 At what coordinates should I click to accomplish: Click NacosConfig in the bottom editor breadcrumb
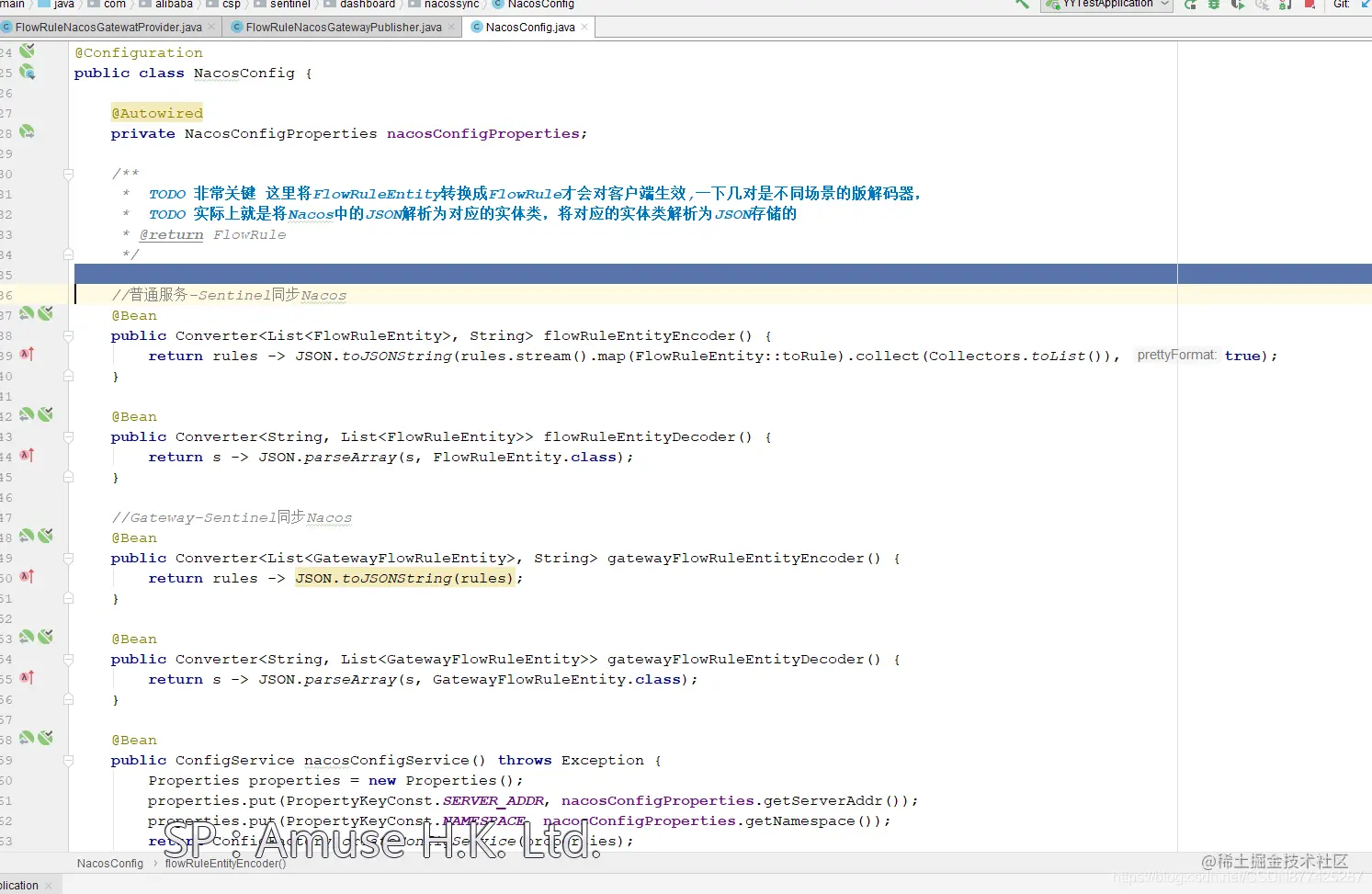coord(110,864)
